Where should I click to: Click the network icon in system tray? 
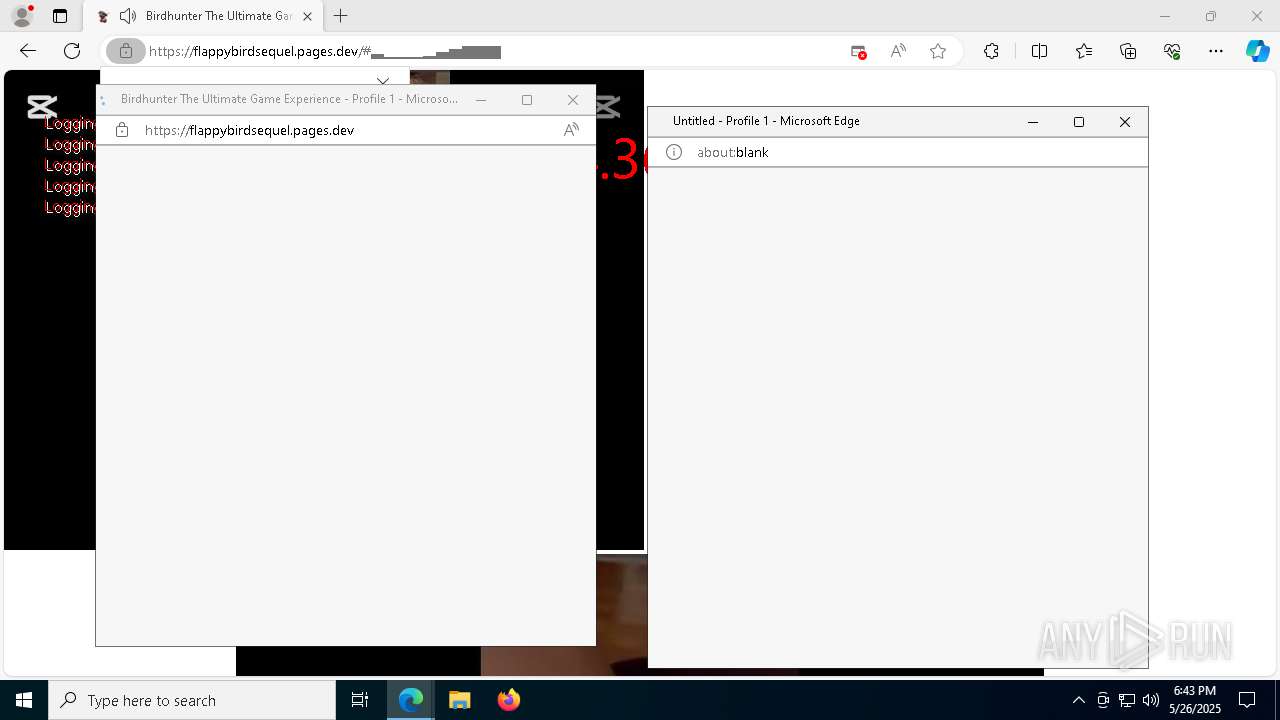1127,700
